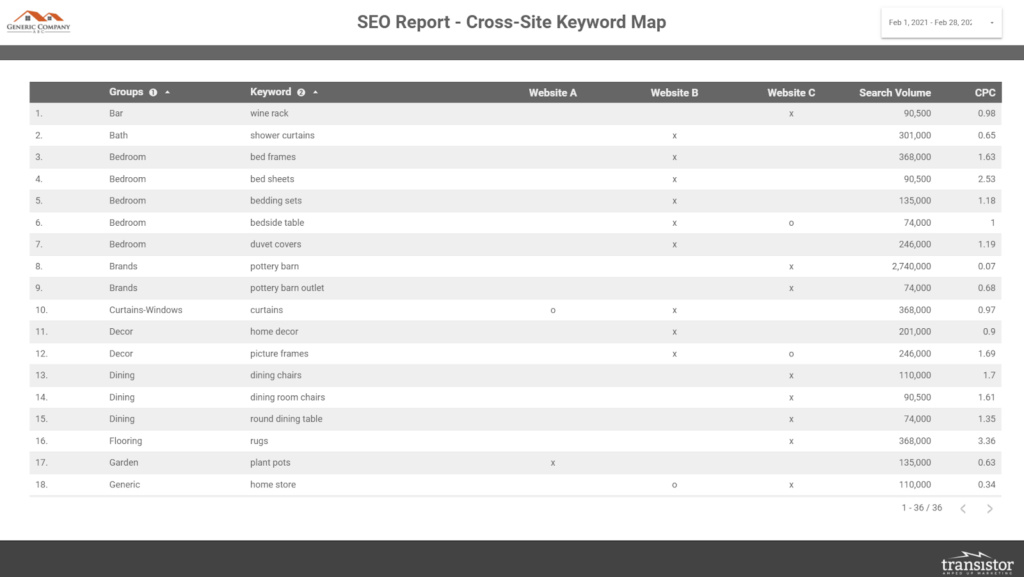The height and width of the screenshot is (577, 1024).
Task: Click the Transistor logo in footer
Action: pyautogui.click(x=977, y=562)
